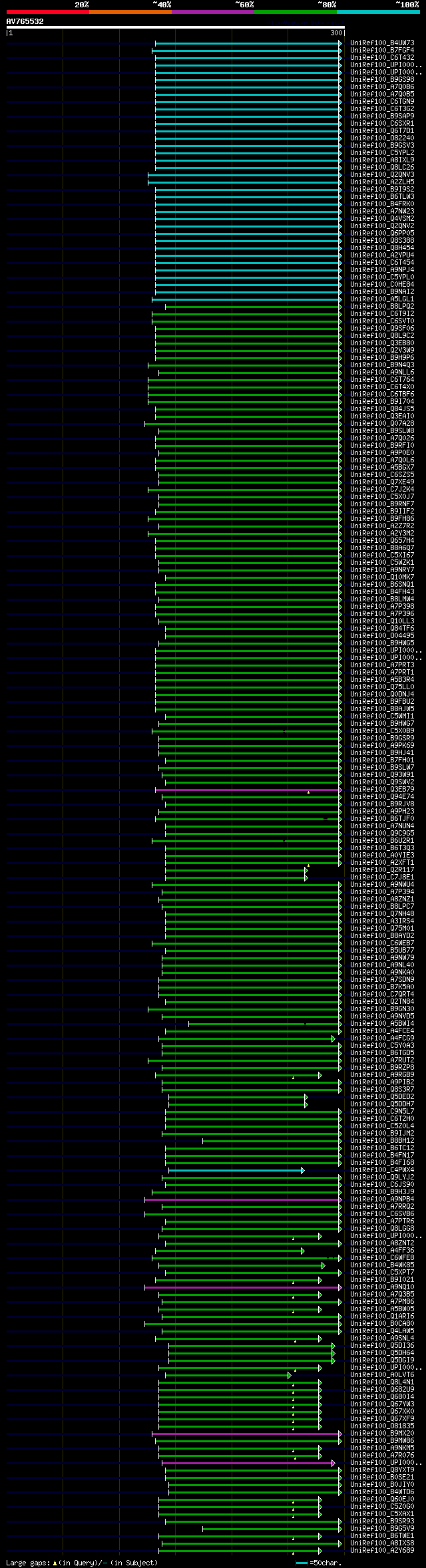Screen dimensions: 426x1568
Task: Click the UniRef100_Q8H454 label
Action: click(382, 248)
